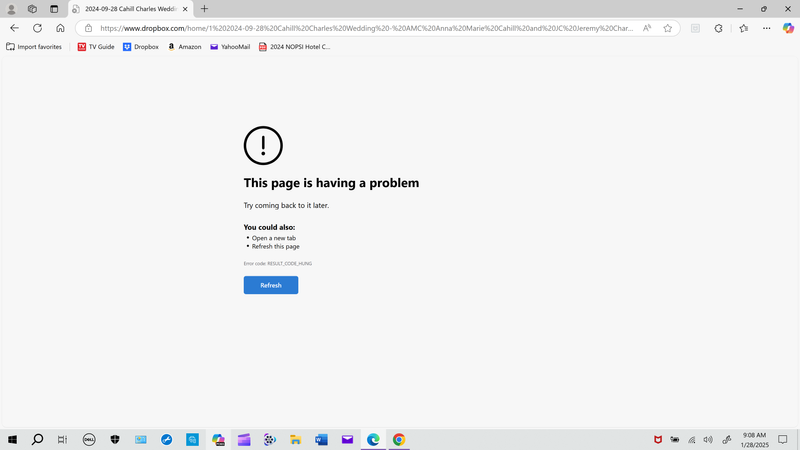Screen dimensions: 800x450
Task: Select the Cahill Charles Wedding tab
Action: click(x=131, y=9)
